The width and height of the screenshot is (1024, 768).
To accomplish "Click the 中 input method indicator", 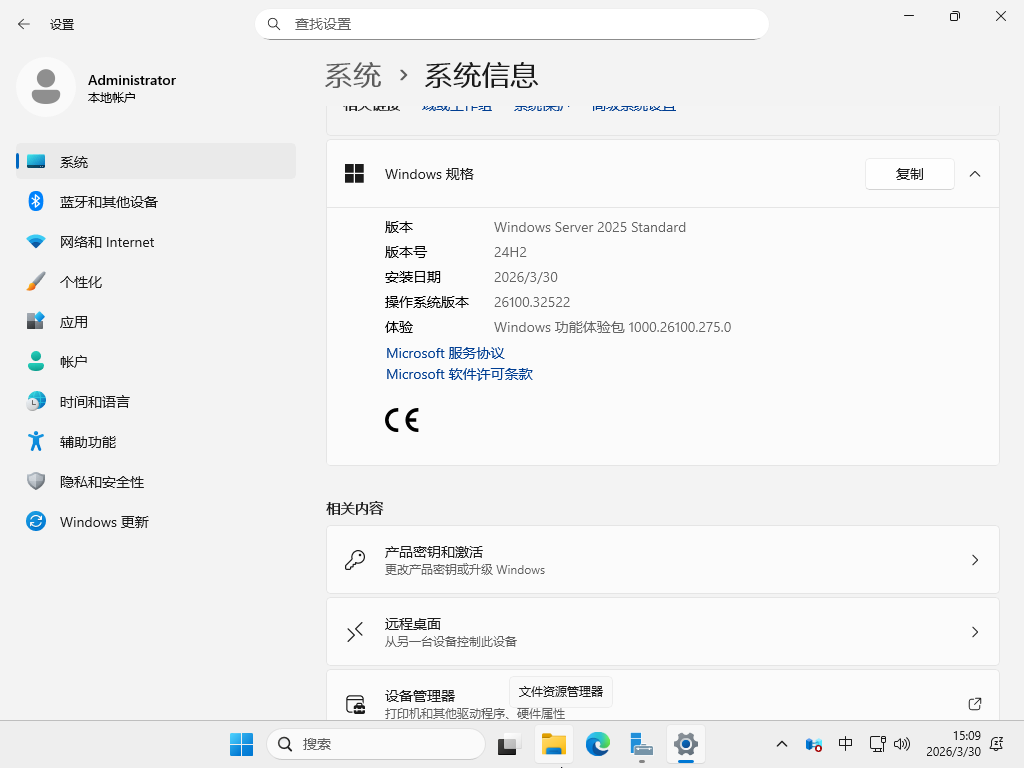I will point(845,744).
